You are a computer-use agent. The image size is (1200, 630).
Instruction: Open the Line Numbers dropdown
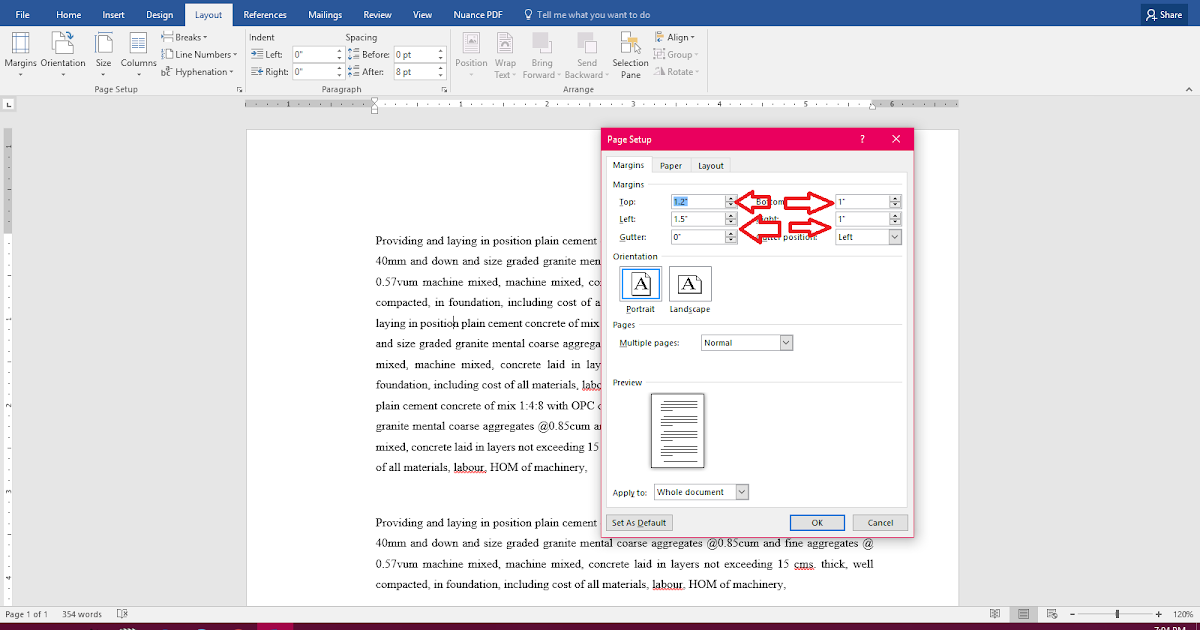199,54
